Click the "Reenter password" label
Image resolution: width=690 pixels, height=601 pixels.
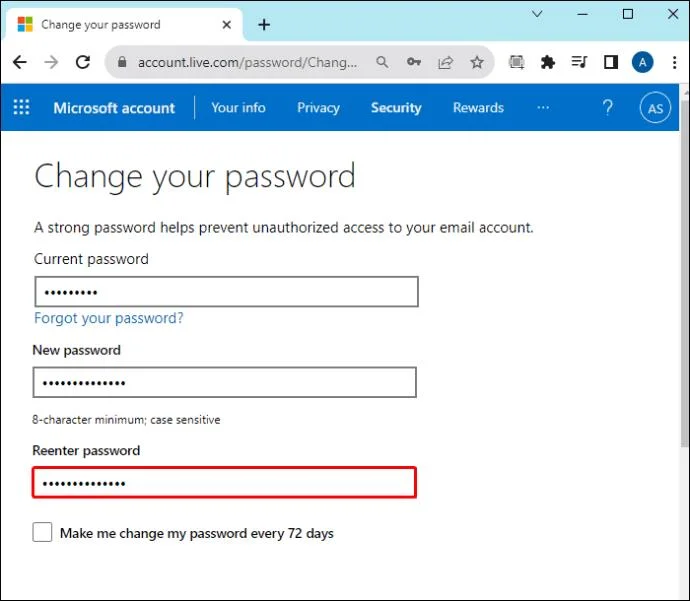(x=86, y=451)
